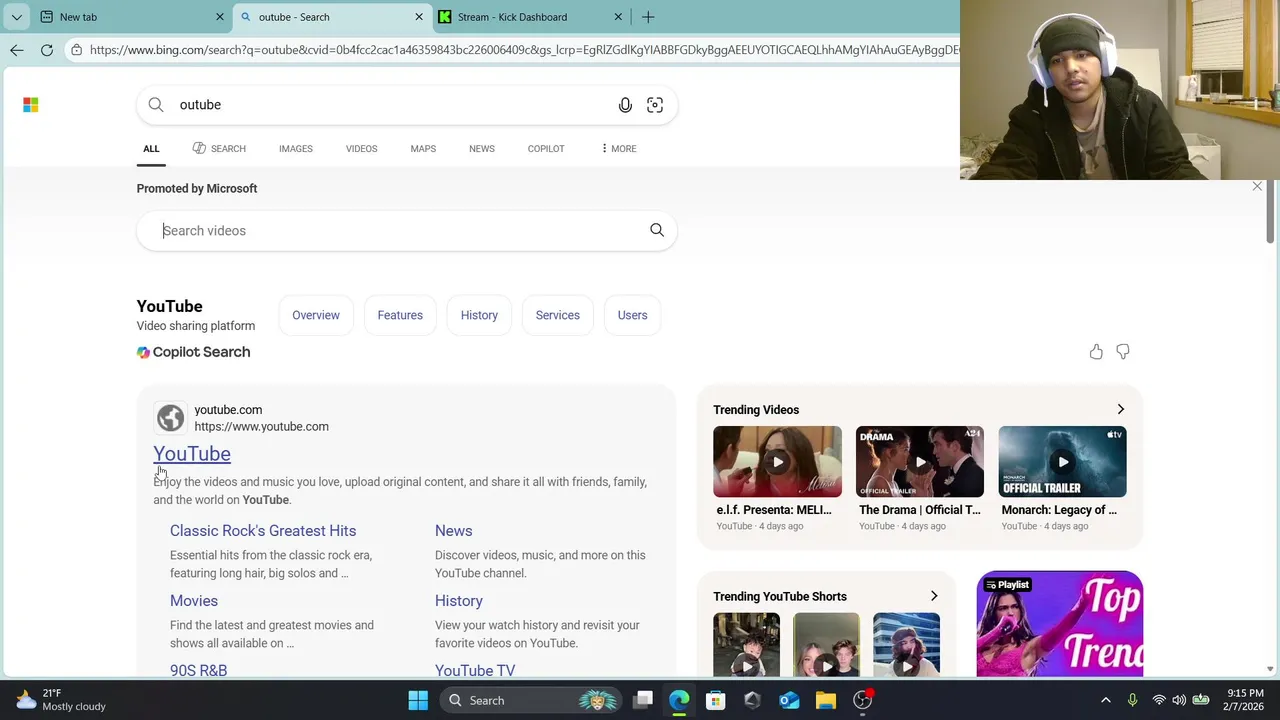
Task: Show hidden system tray icons chevron
Action: [1106, 701]
